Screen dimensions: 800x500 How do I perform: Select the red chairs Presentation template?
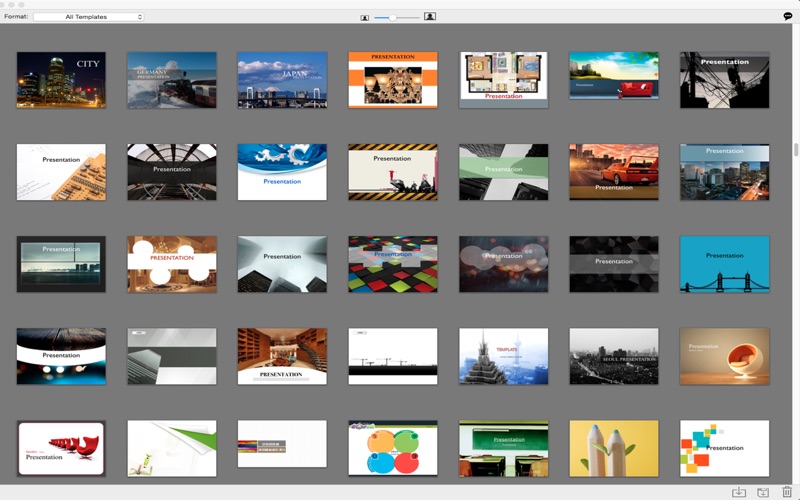[x=61, y=448]
